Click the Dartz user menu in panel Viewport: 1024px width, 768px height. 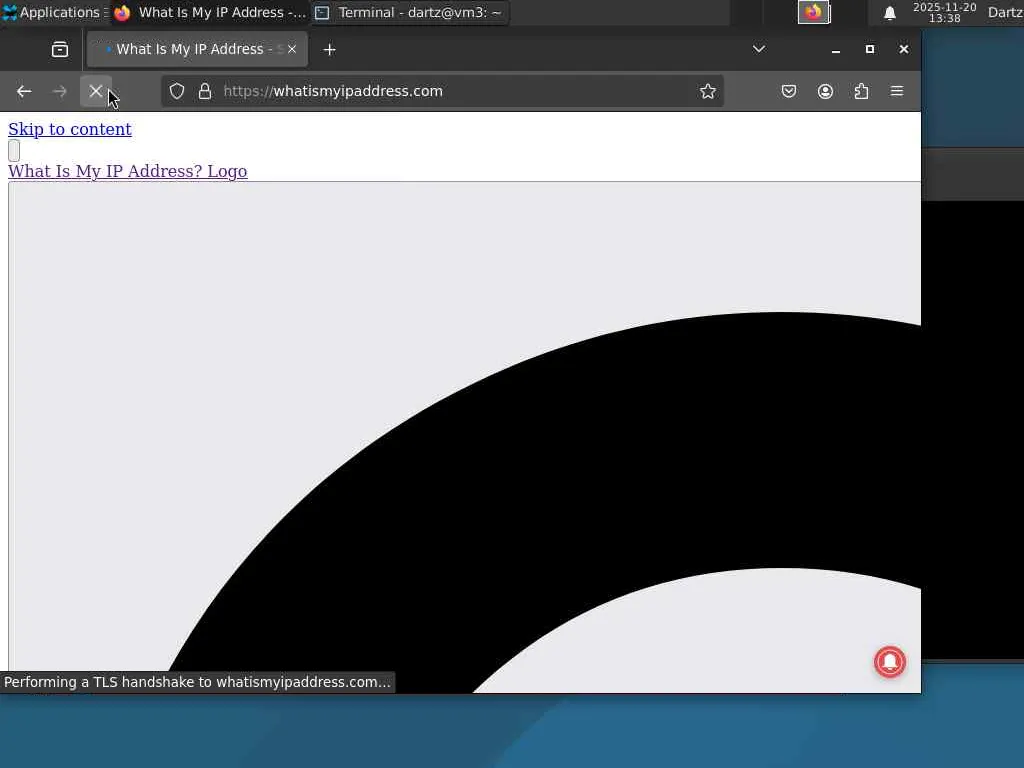(x=1005, y=12)
